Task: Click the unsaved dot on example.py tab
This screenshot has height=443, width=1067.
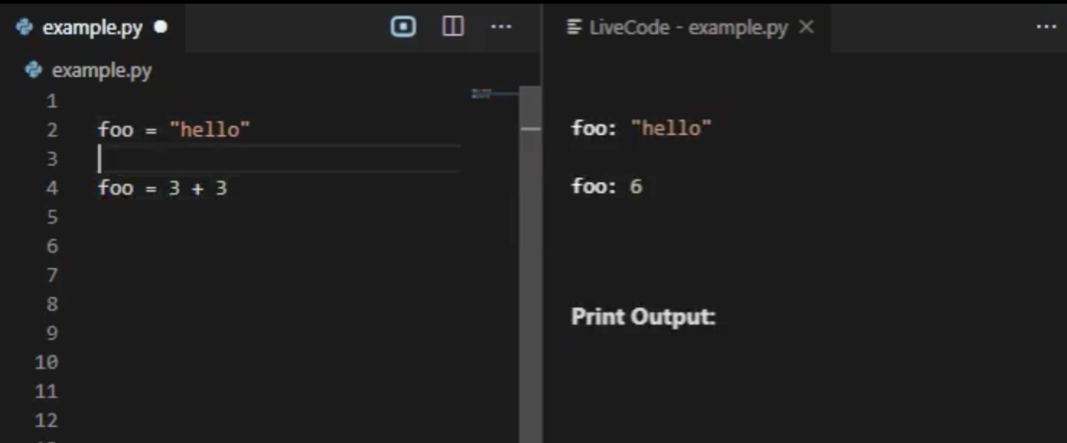Action: [x=161, y=28]
